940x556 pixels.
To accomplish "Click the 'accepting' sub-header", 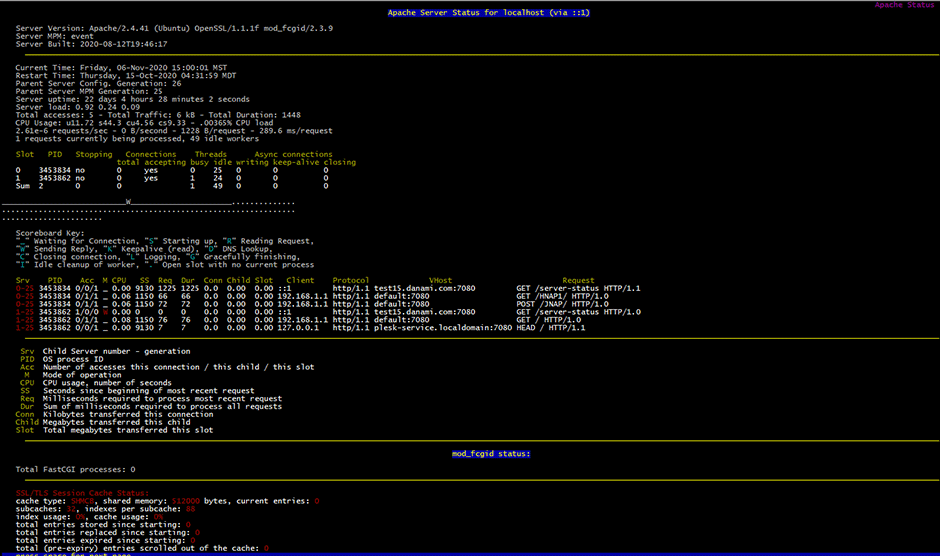I will (165, 162).
